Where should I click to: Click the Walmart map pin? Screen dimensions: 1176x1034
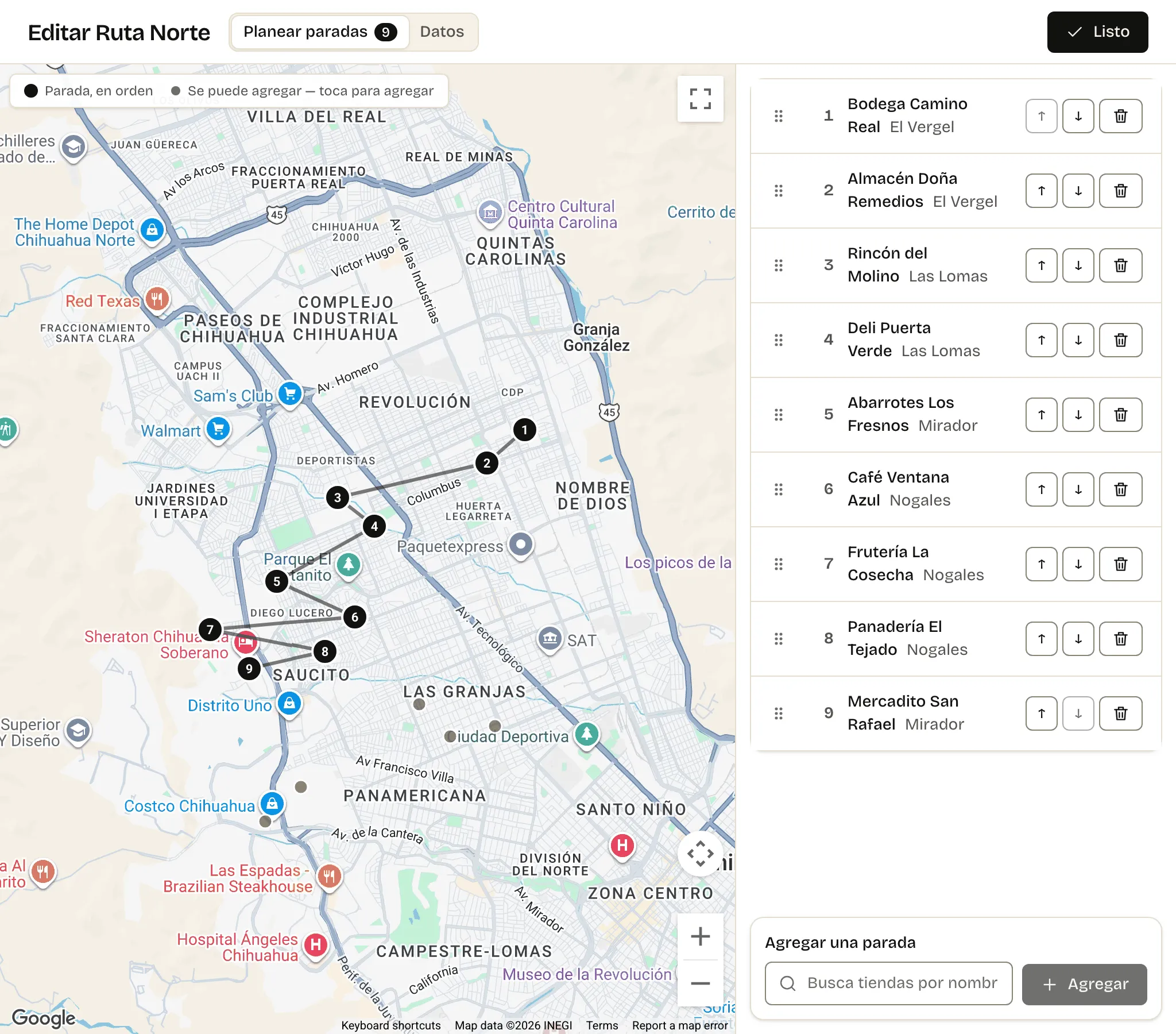[218, 430]
